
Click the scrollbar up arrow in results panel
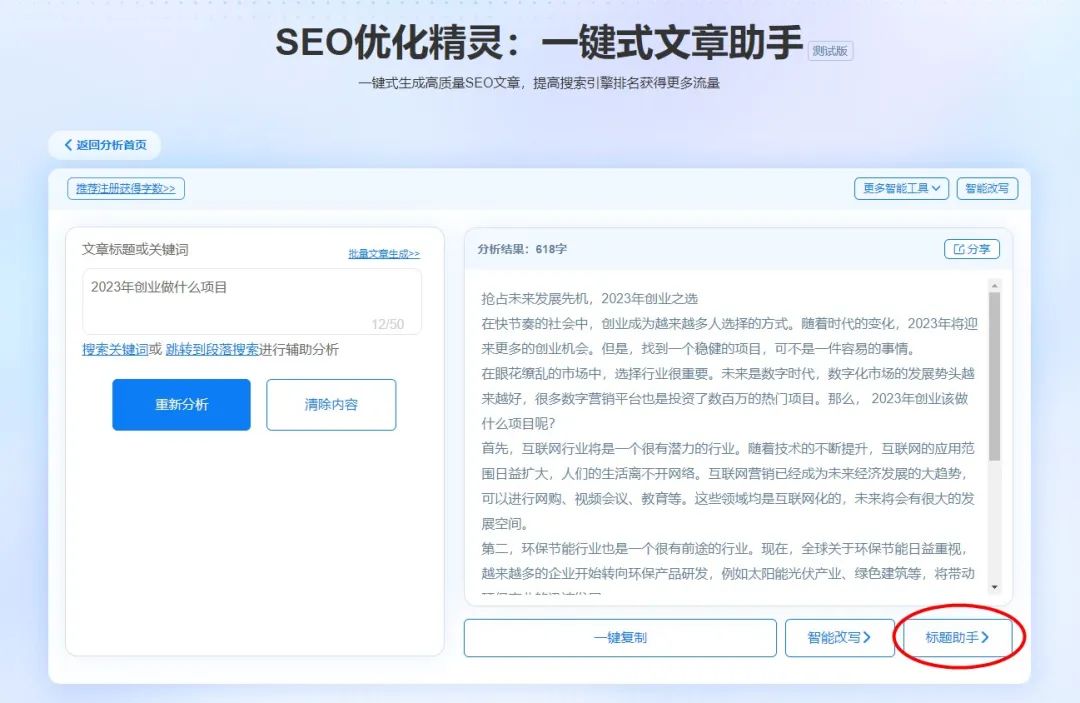pyautogui.click(x=996, y=287)
